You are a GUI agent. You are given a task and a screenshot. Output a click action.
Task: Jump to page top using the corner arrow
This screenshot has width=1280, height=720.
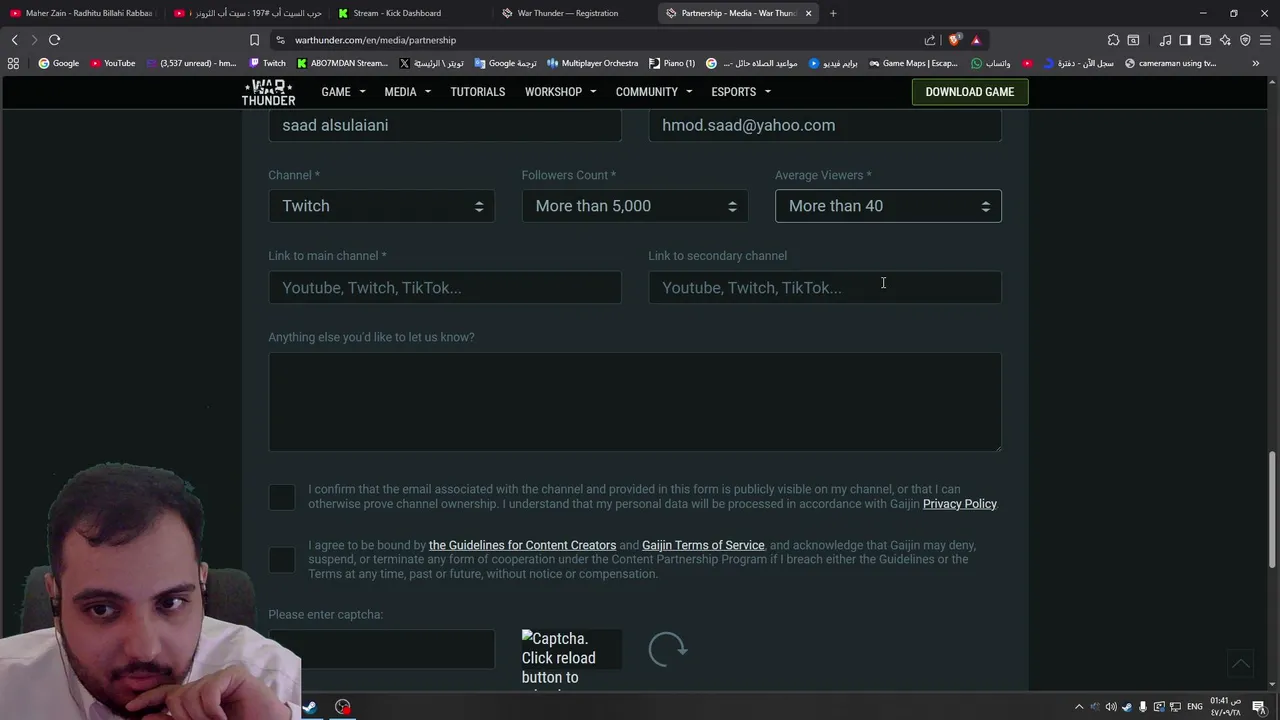(1240, 663)
